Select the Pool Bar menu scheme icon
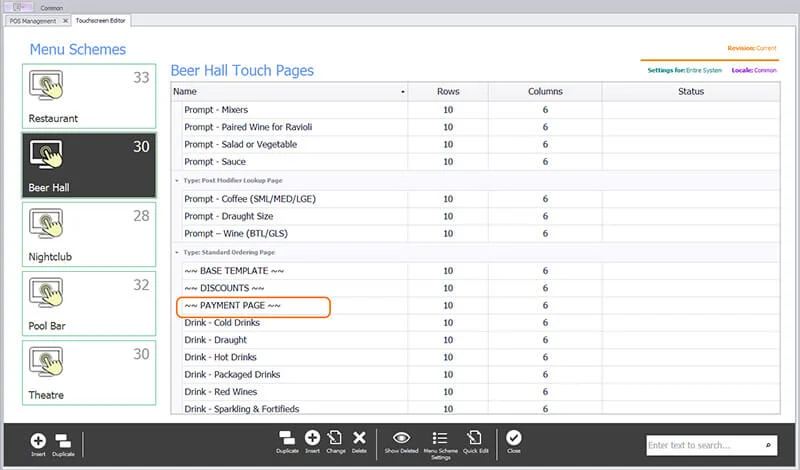Image resolution: width=800 pixels, height=470 pixels. click(46, 292)
